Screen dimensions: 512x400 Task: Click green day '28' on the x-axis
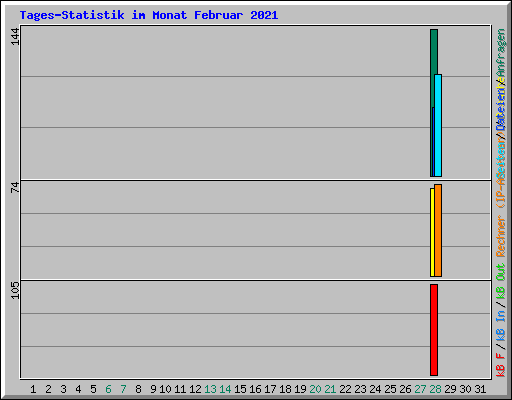(435, 389)
